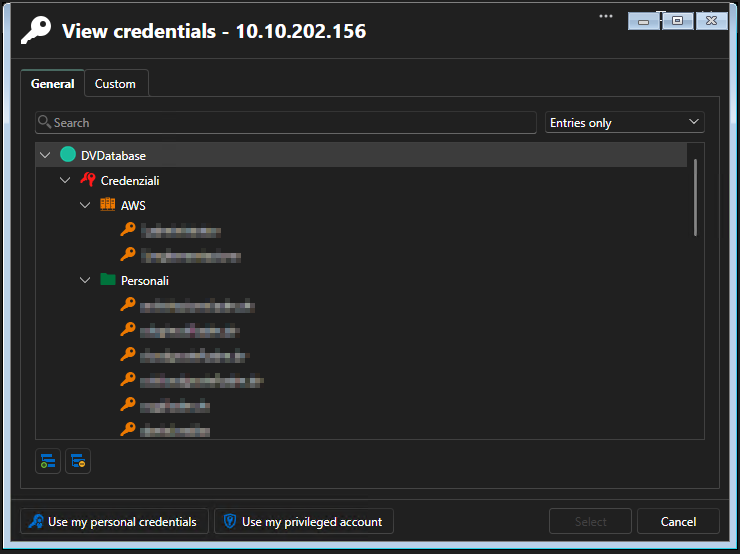The height and width of the screenshot is (554, 740).
Task: Select the DVDatabase row label
Action: tap(113, 155)
